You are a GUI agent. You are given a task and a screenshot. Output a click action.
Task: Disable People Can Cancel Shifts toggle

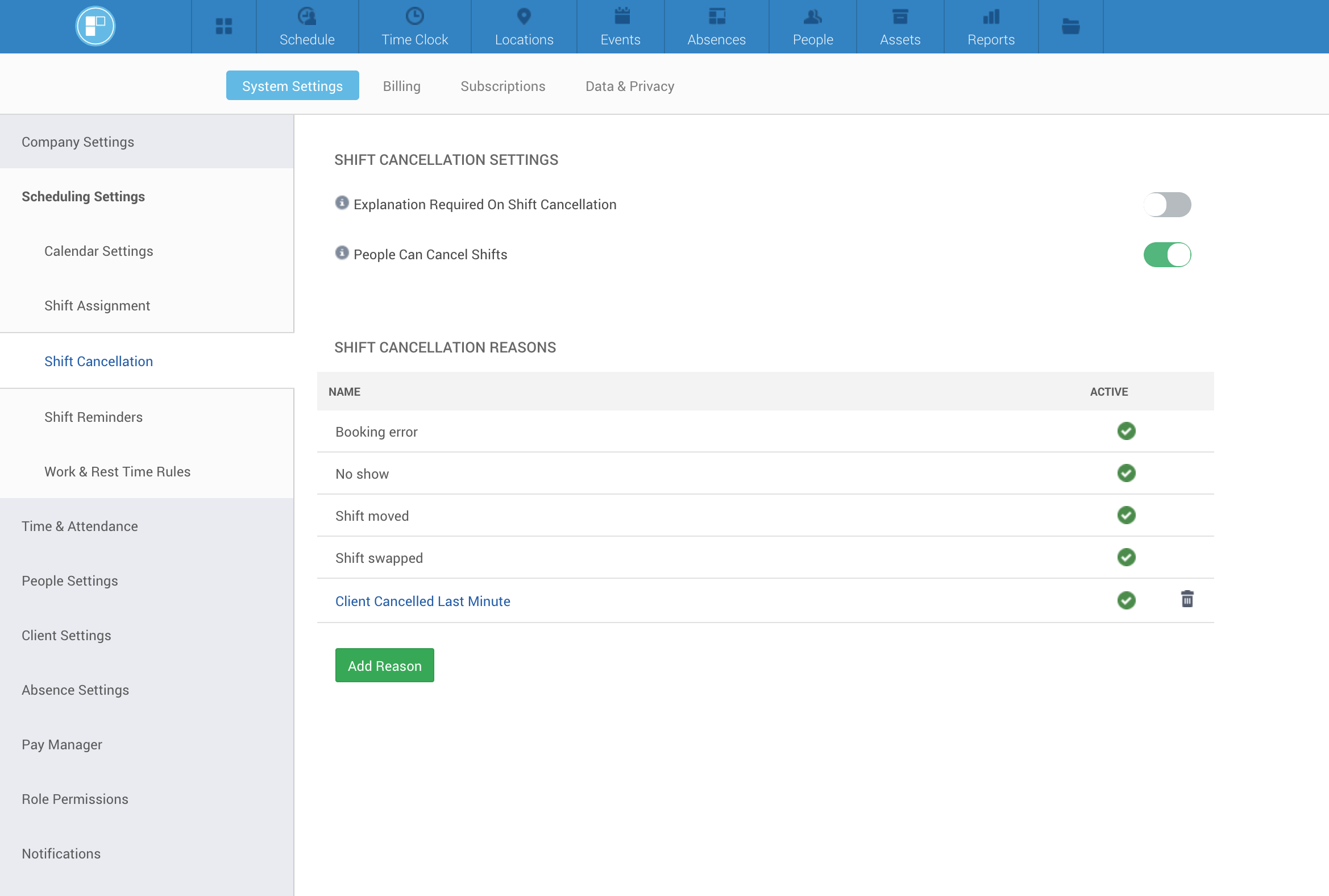pyautogui.click(x=1166, y=255)
